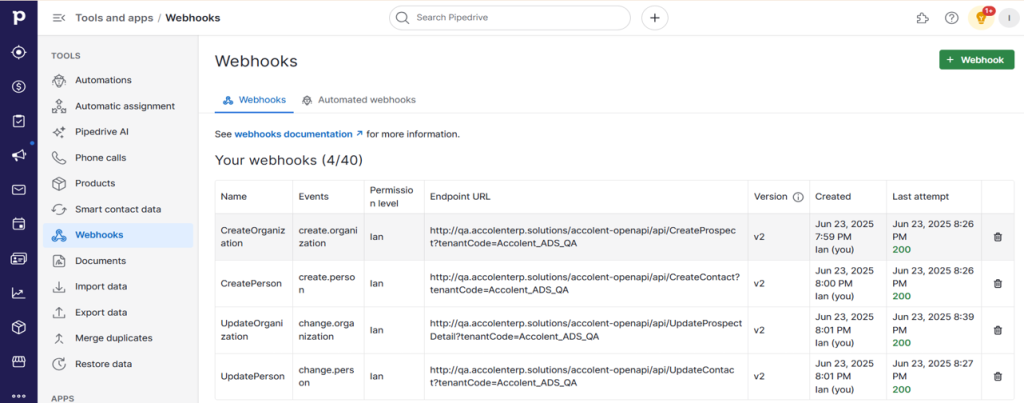This screenshot has width=1024, height=403.
Task: Focus the Search Pipedrive field
Action: [509, 18]
